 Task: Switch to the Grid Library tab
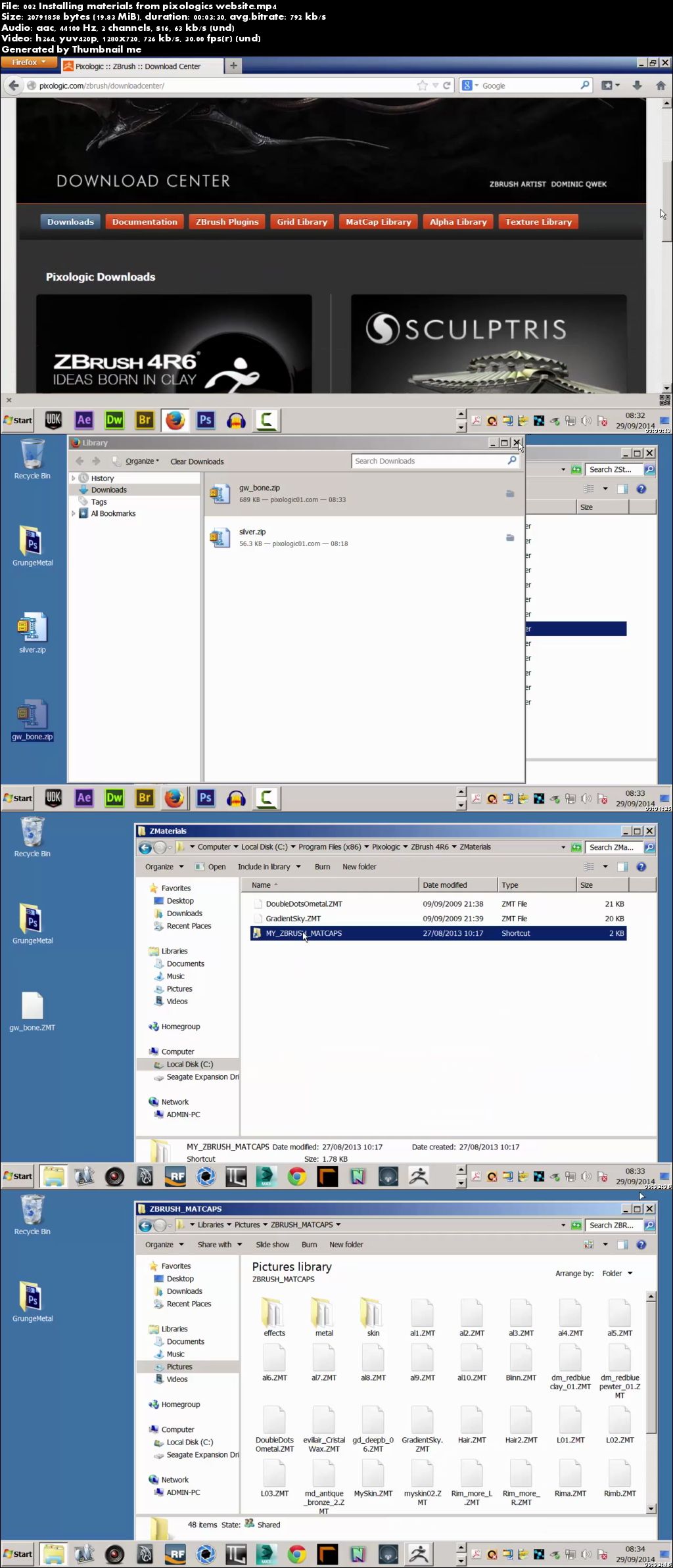tap(302, 222)
